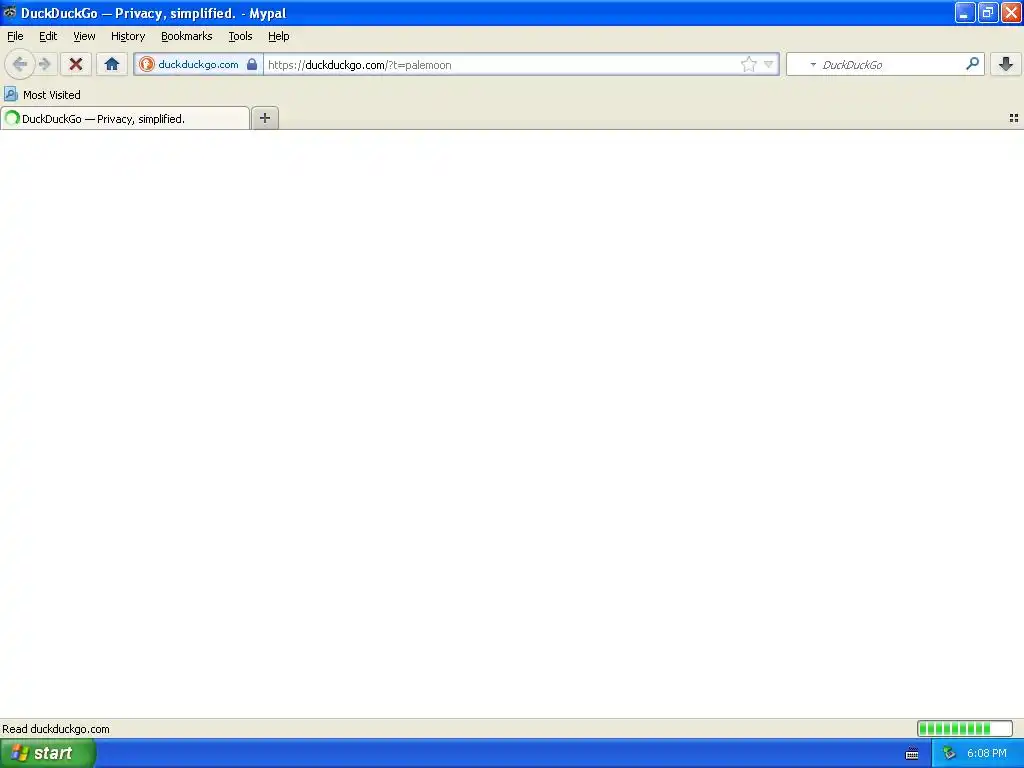Open the Edit menu
Image resolution: width=1024 pixels, height=768 pixels.
tap(48, 36)
